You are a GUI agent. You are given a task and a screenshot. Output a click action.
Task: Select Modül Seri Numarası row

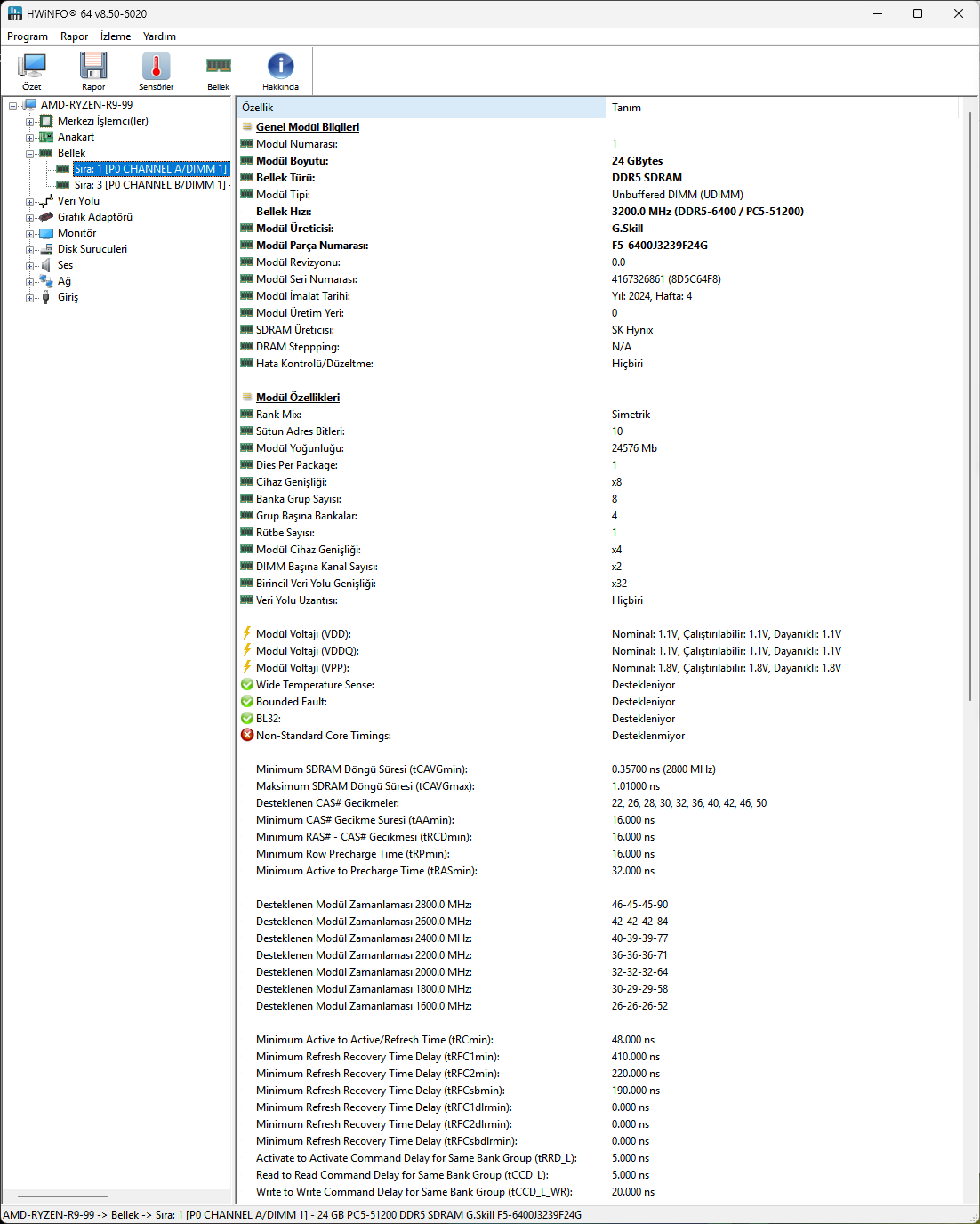point(599,279)
